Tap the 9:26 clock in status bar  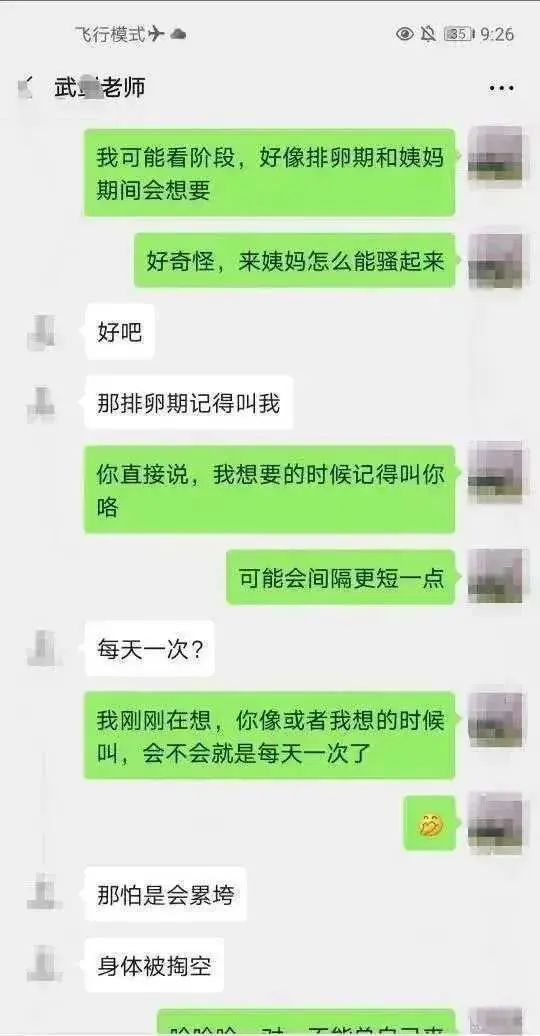[x=497, y=34]
